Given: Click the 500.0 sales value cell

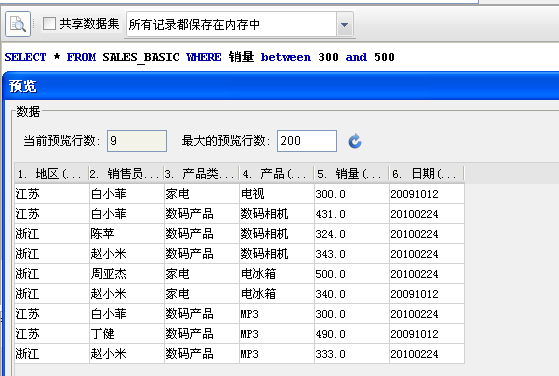Looking at the screenshot, I should (352, 274).
